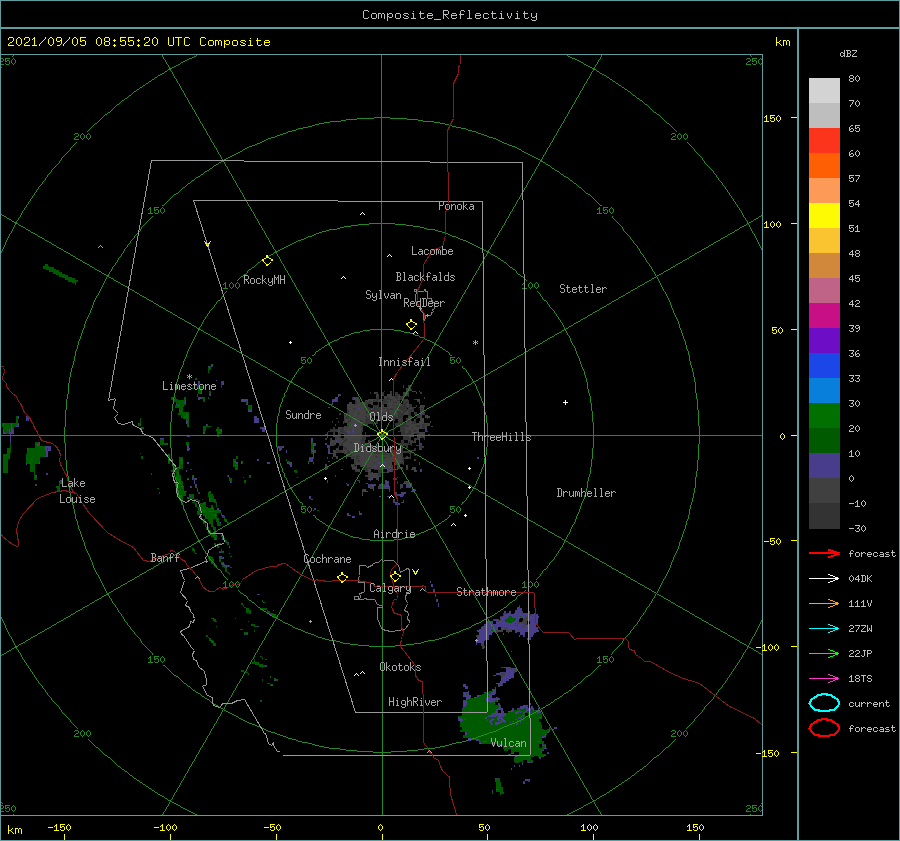The height and width of the screenshot is (841, 900).
Task: Click the yellow diamond marker above Calgary
Action: coord(395,576)
